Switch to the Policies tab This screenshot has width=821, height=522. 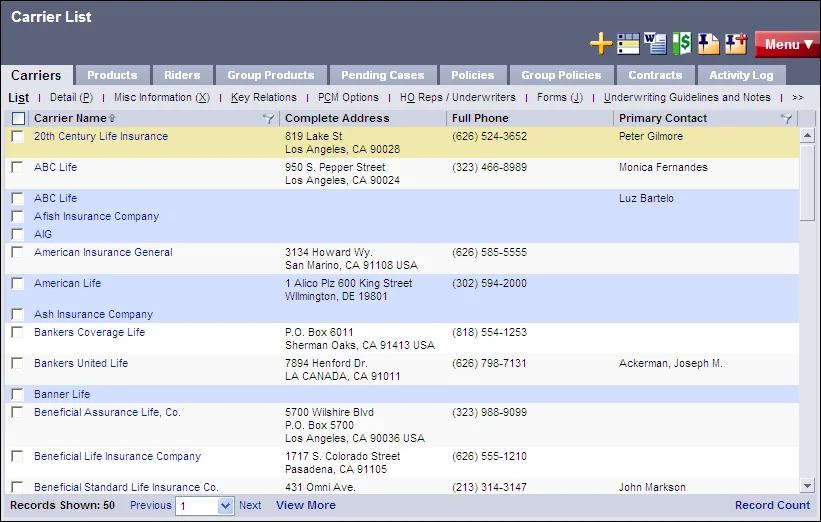(x=473, y=75)
